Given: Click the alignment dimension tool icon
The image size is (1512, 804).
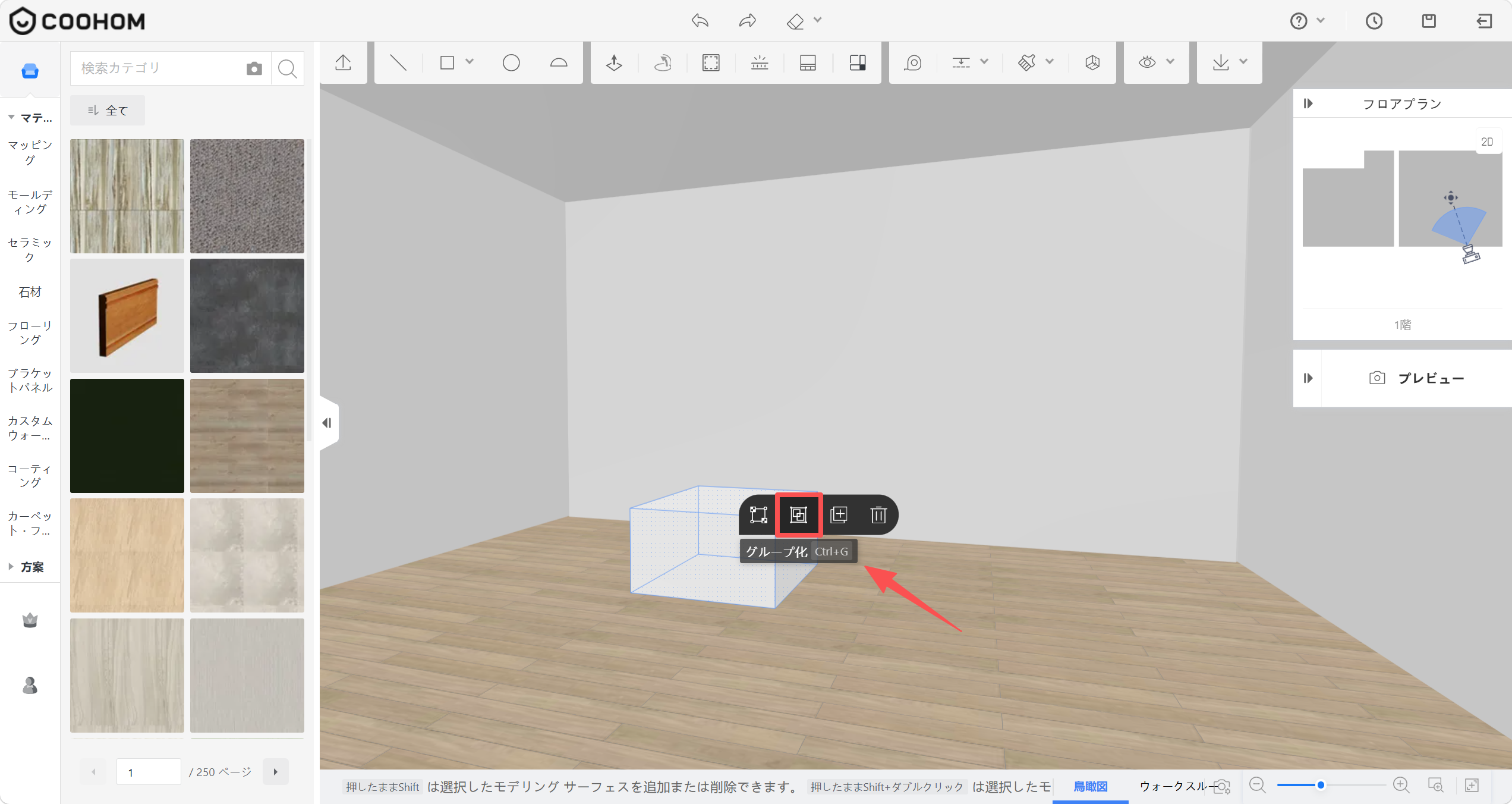Looking at the screenshot, I should (961, 62).
